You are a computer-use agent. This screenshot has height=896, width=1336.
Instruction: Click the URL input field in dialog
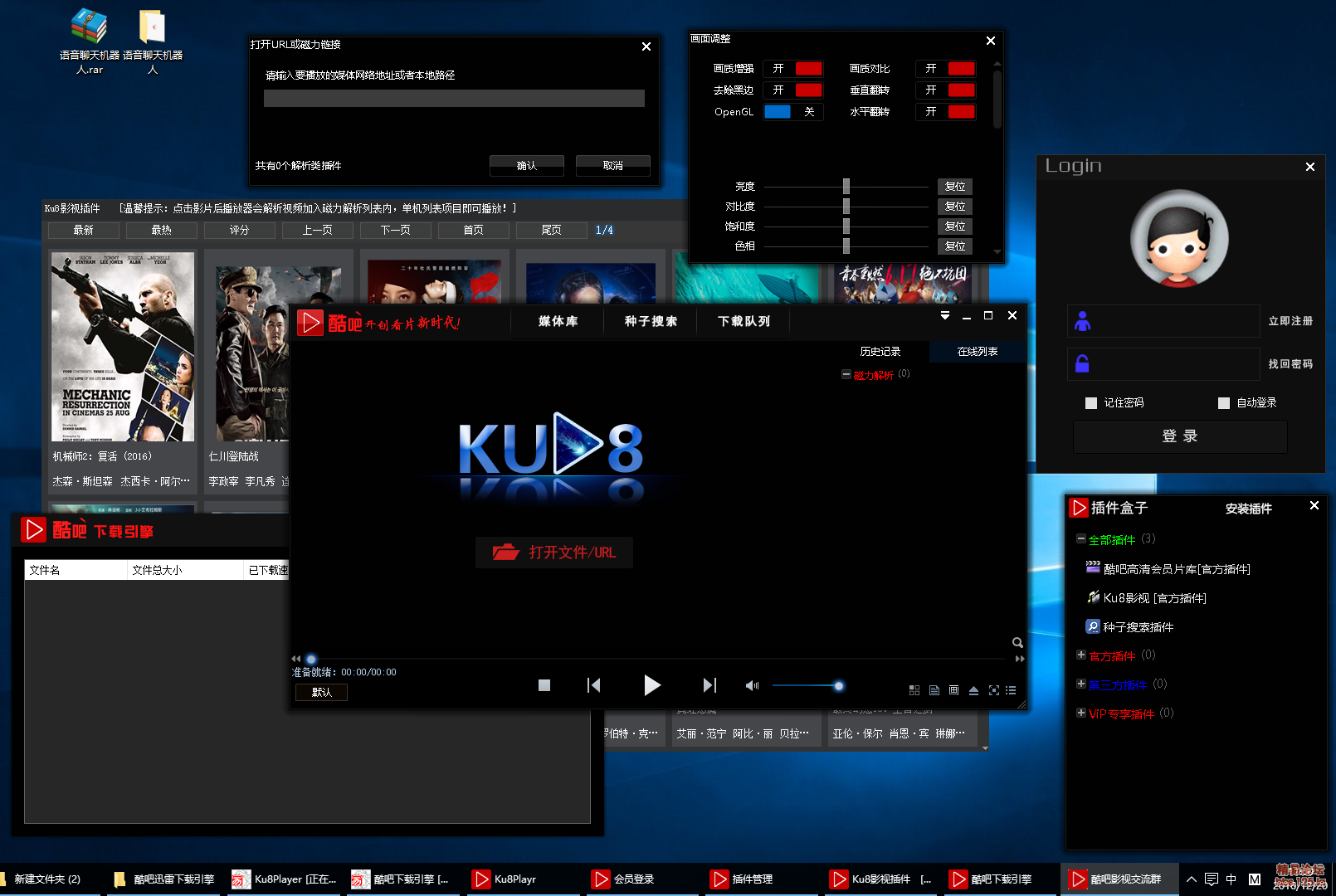(x=454, y=99)
